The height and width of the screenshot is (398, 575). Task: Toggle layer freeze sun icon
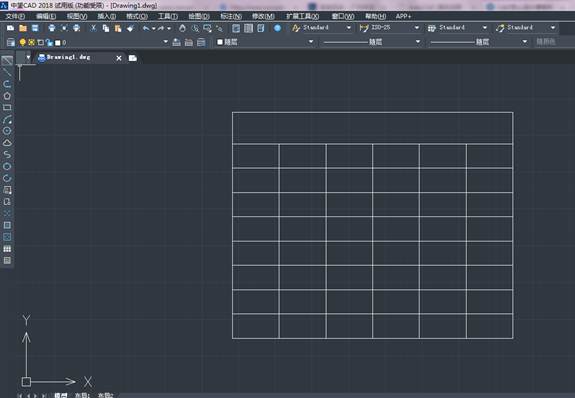pos(32,42)
